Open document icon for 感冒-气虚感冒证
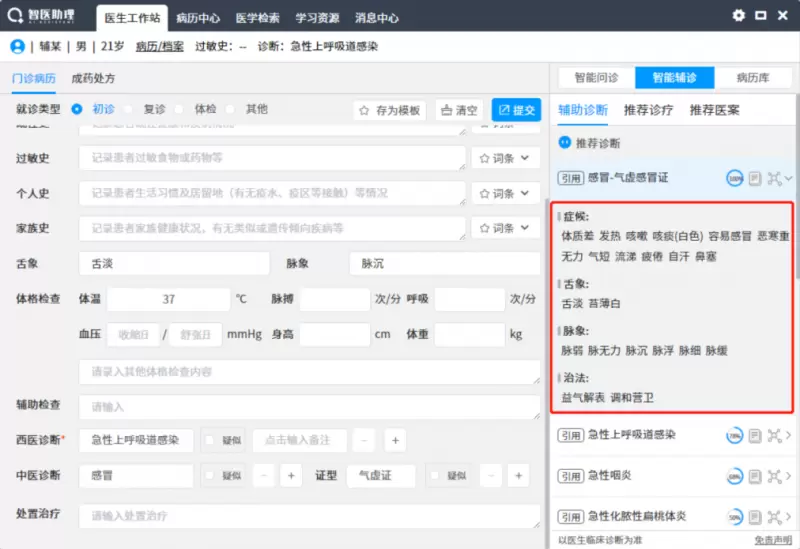This screenshot has height=549, width=800. click(x=755, y=178)
